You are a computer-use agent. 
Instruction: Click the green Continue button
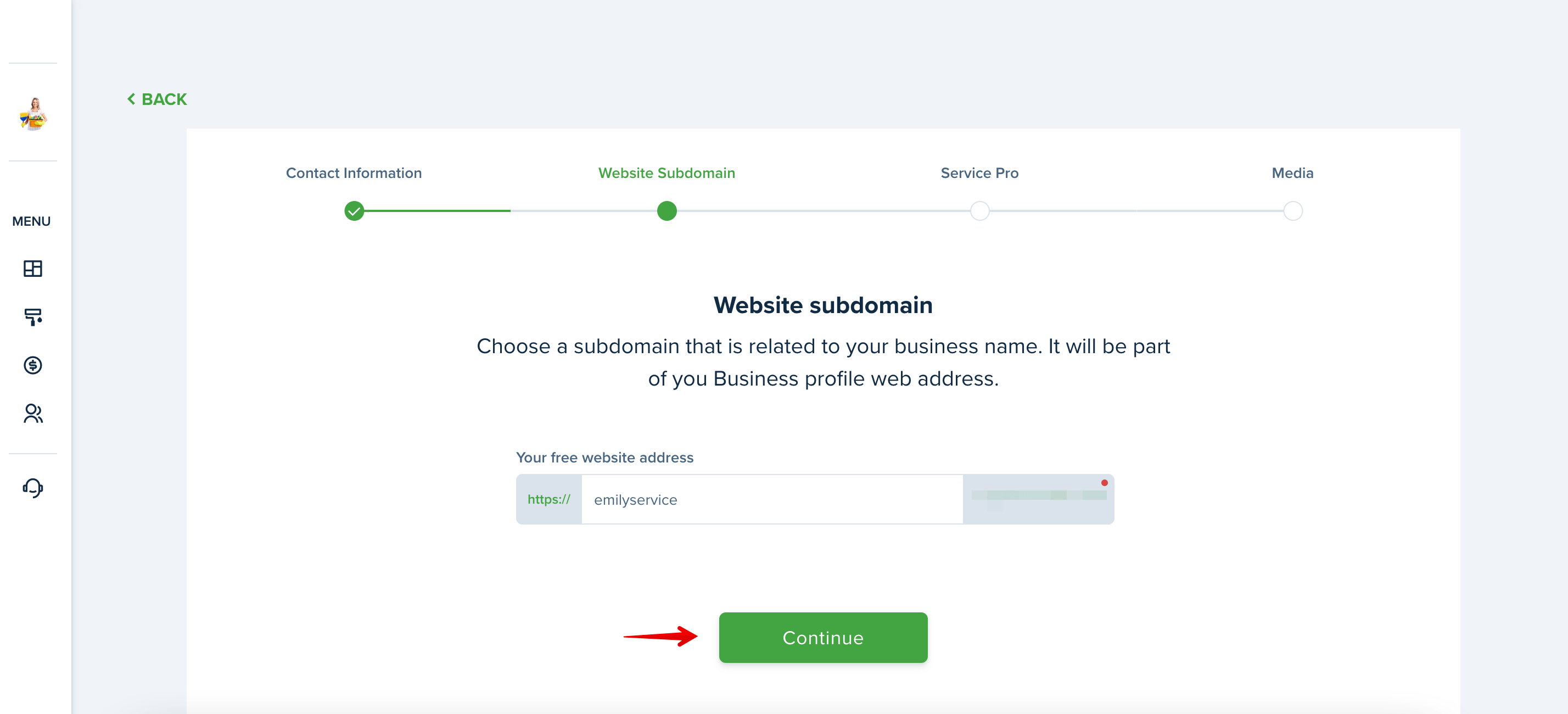point(824,637)
